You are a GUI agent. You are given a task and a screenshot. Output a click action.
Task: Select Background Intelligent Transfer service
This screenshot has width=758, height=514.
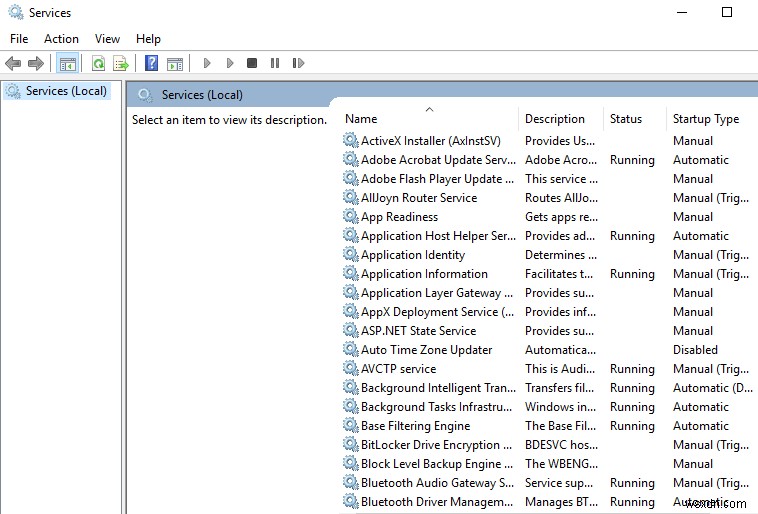click(549, 388)
